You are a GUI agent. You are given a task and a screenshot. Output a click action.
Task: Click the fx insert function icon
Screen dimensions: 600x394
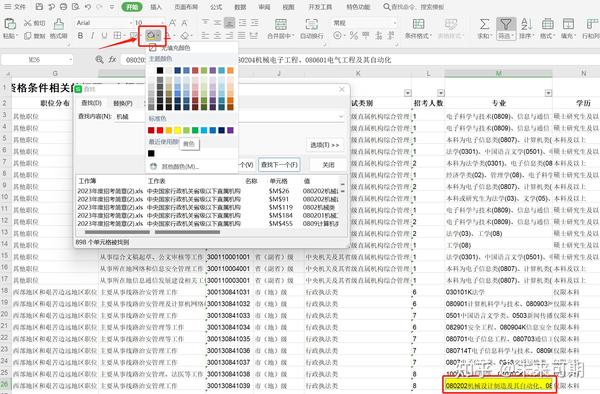pos(112,60)
